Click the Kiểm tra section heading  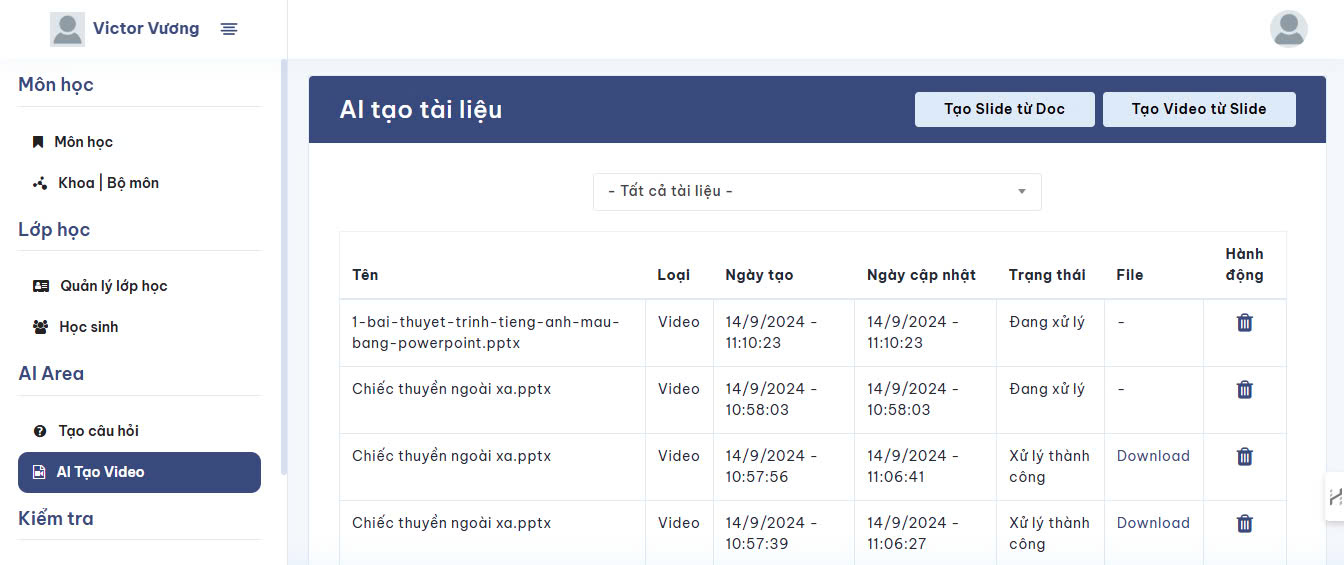point(56,518)
